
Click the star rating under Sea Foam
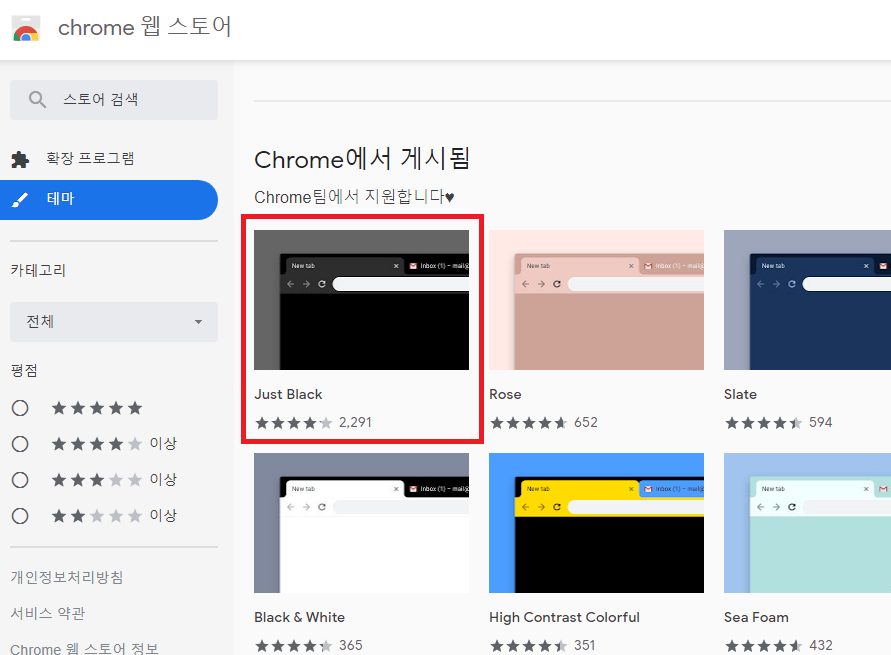point(764,645)
